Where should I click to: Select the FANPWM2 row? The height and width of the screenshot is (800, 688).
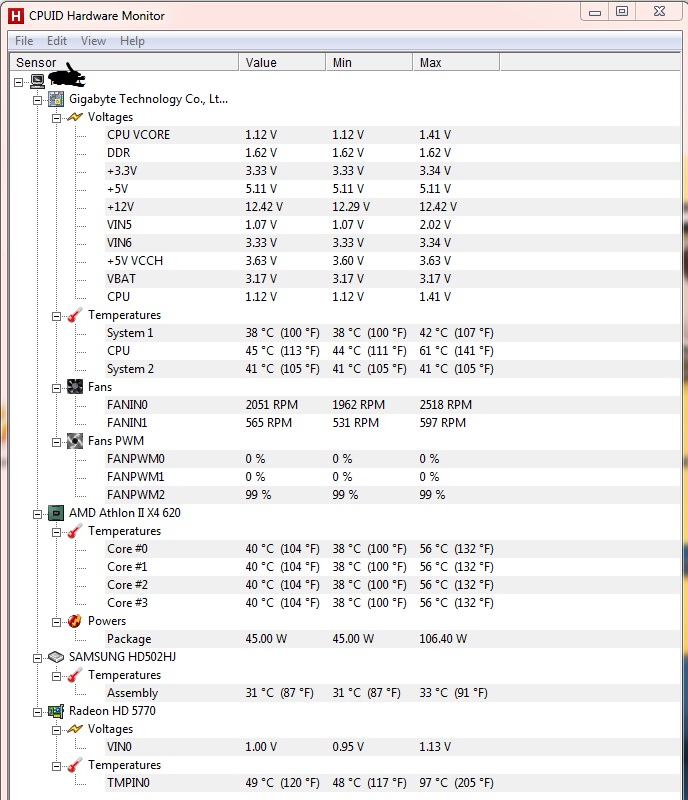(x=392, y=494)
